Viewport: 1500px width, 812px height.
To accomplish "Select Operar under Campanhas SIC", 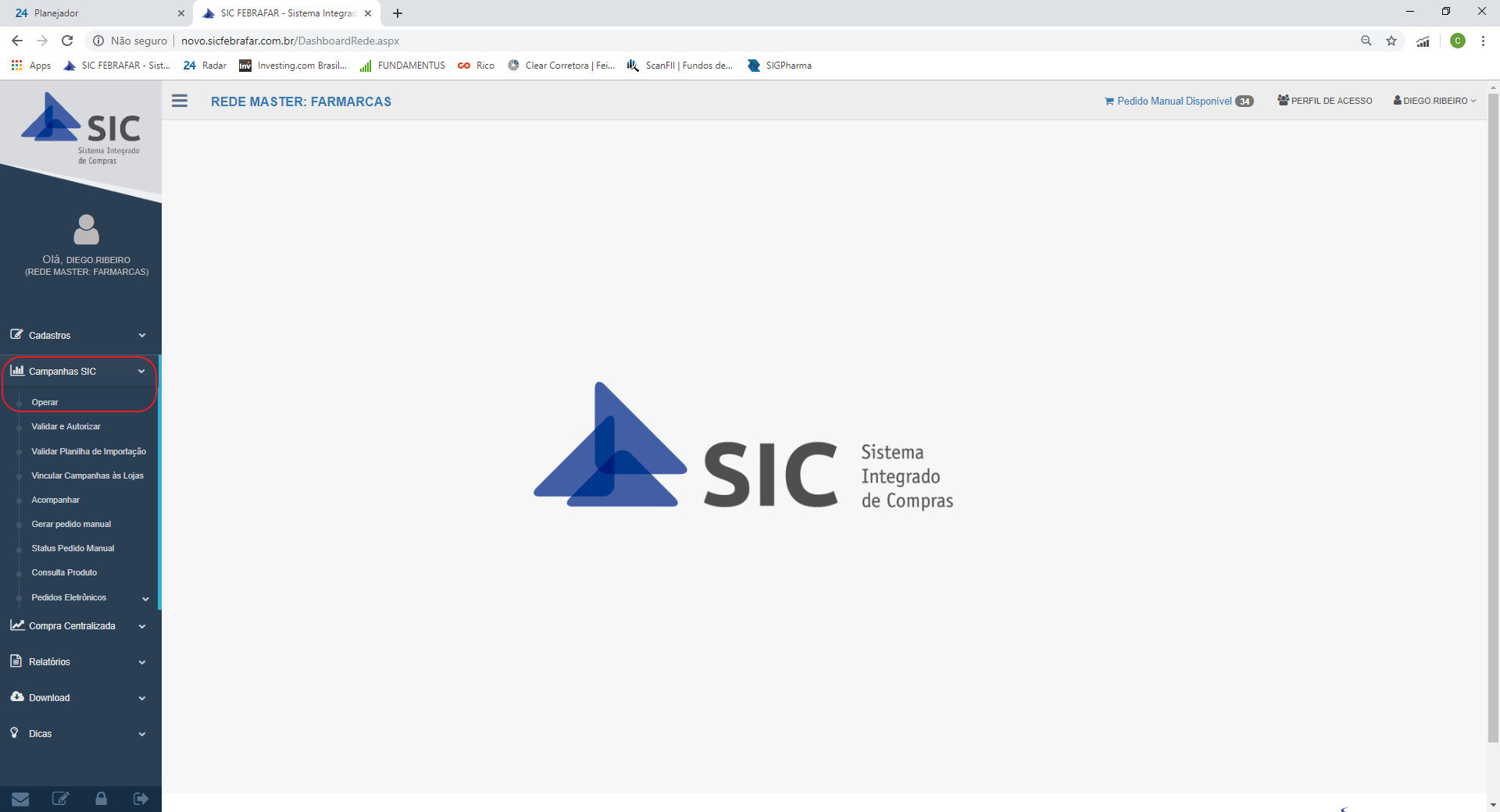I will 45,403.
